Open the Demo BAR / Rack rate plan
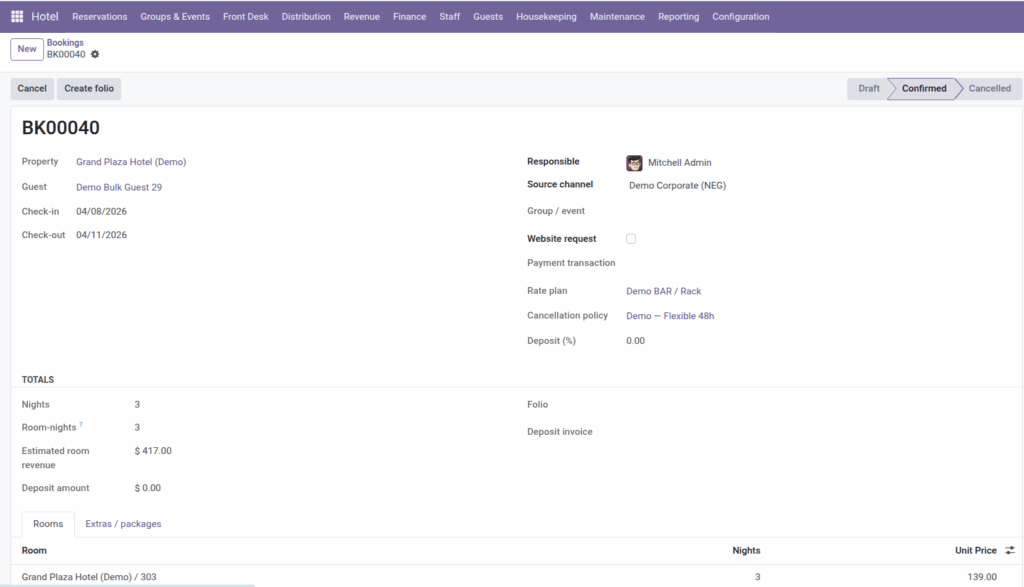 pos(664,291)
